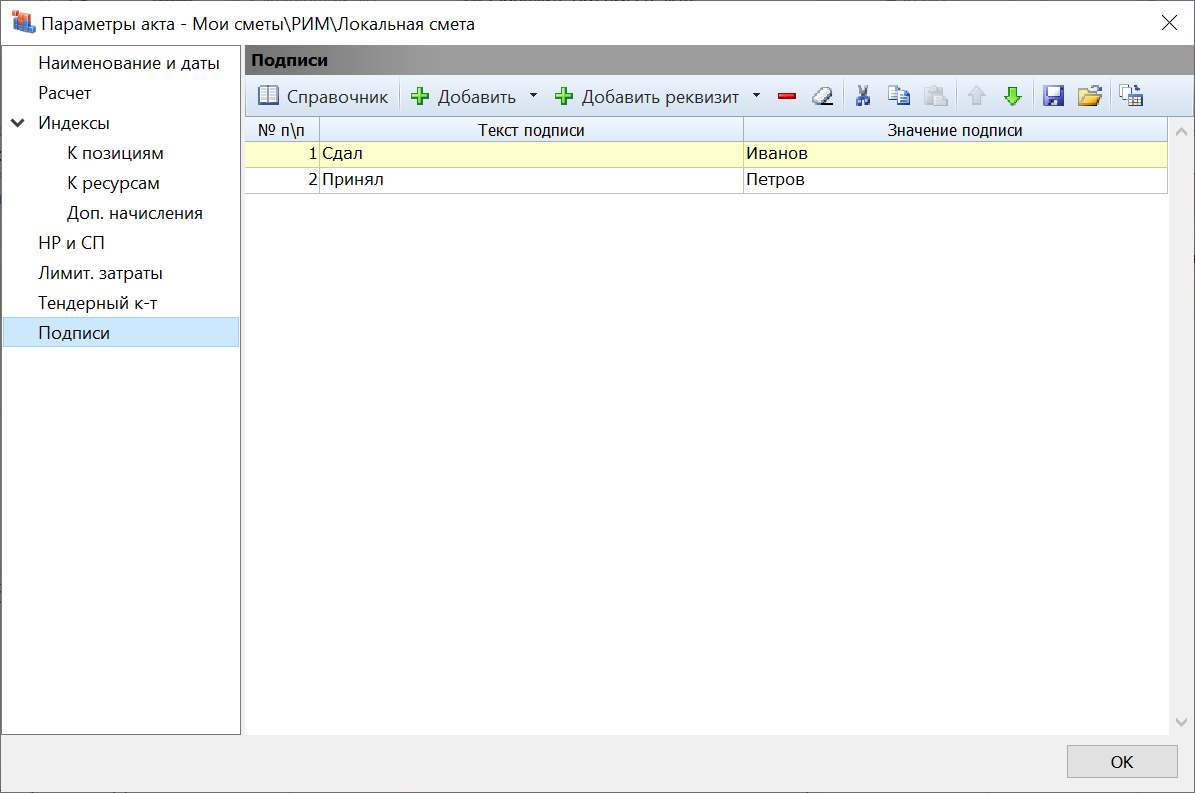Select the Петров cell
The height and width of the screenshot is (793, 1195).
[955, 180]
